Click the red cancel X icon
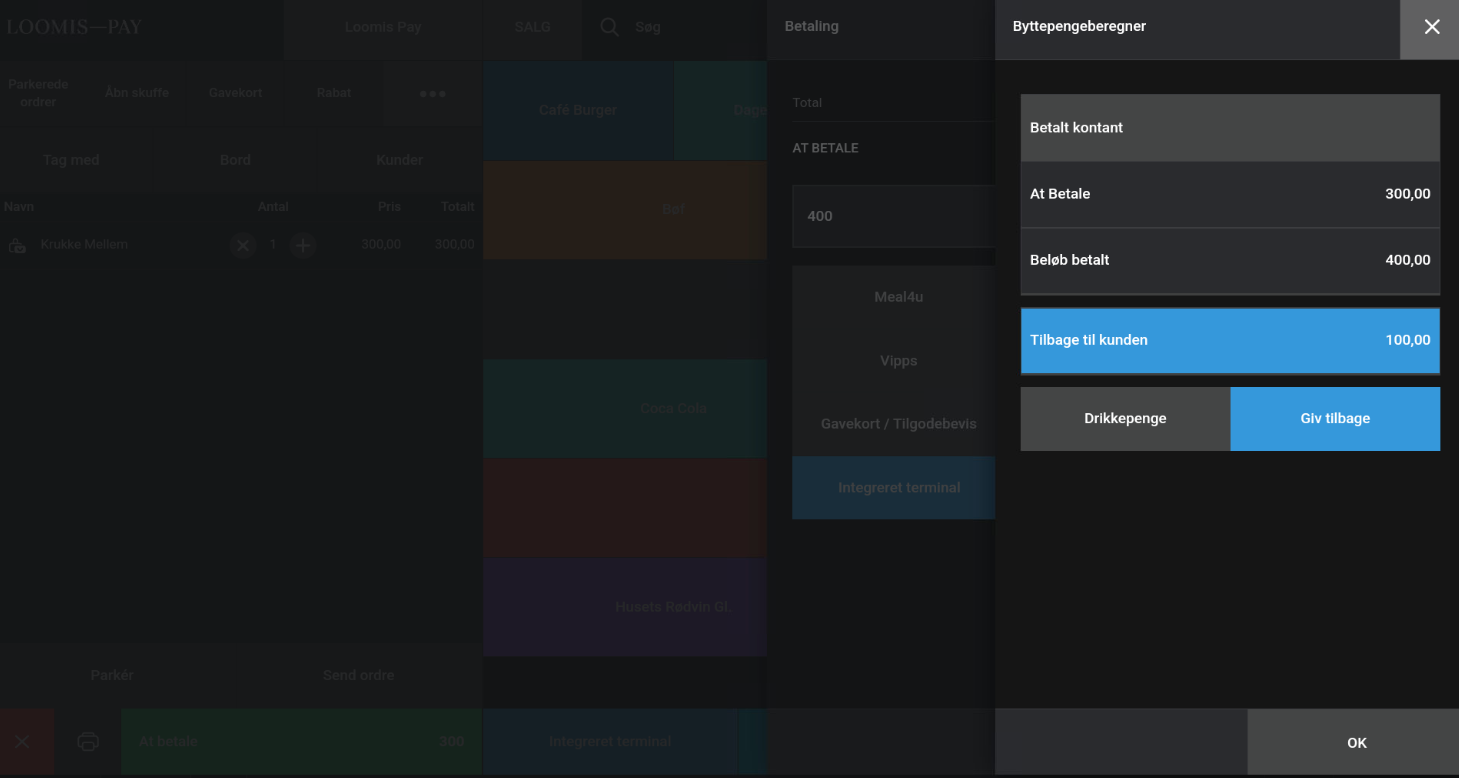The image size is (1459, 778). [23, 742]
